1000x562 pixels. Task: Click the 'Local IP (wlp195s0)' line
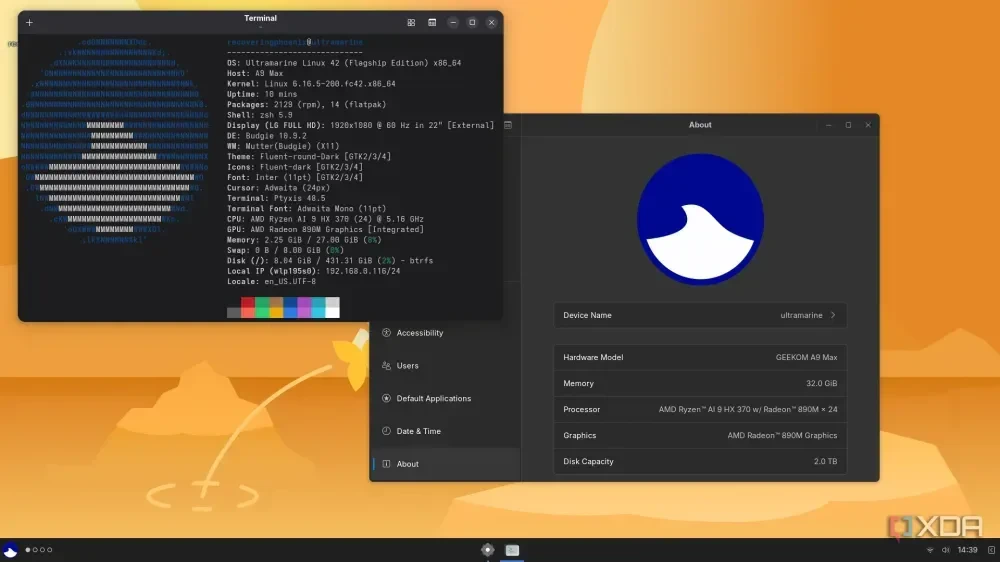pyautogui.click(x=314, y=271)
